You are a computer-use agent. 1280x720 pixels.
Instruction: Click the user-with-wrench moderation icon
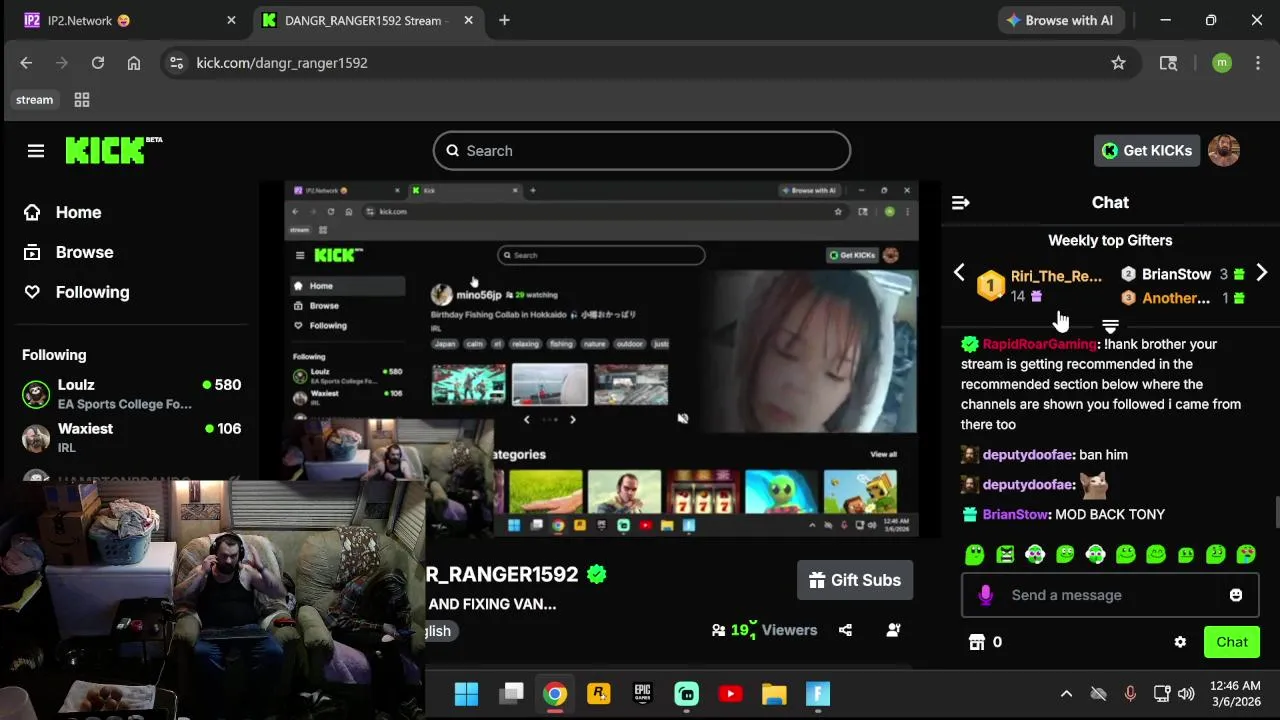tap(894, 630)
